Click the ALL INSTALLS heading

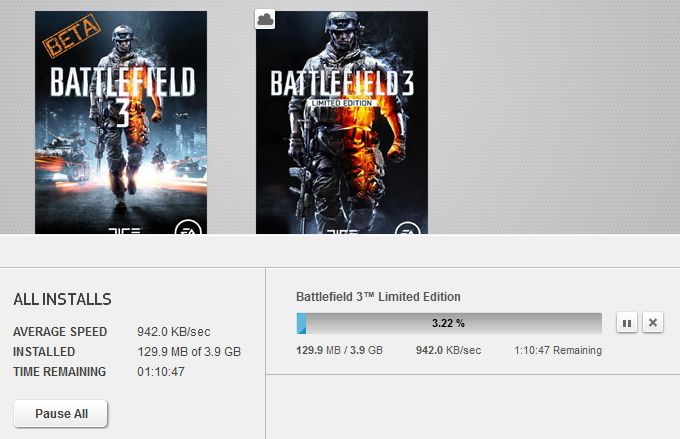(x=62, y=299)
